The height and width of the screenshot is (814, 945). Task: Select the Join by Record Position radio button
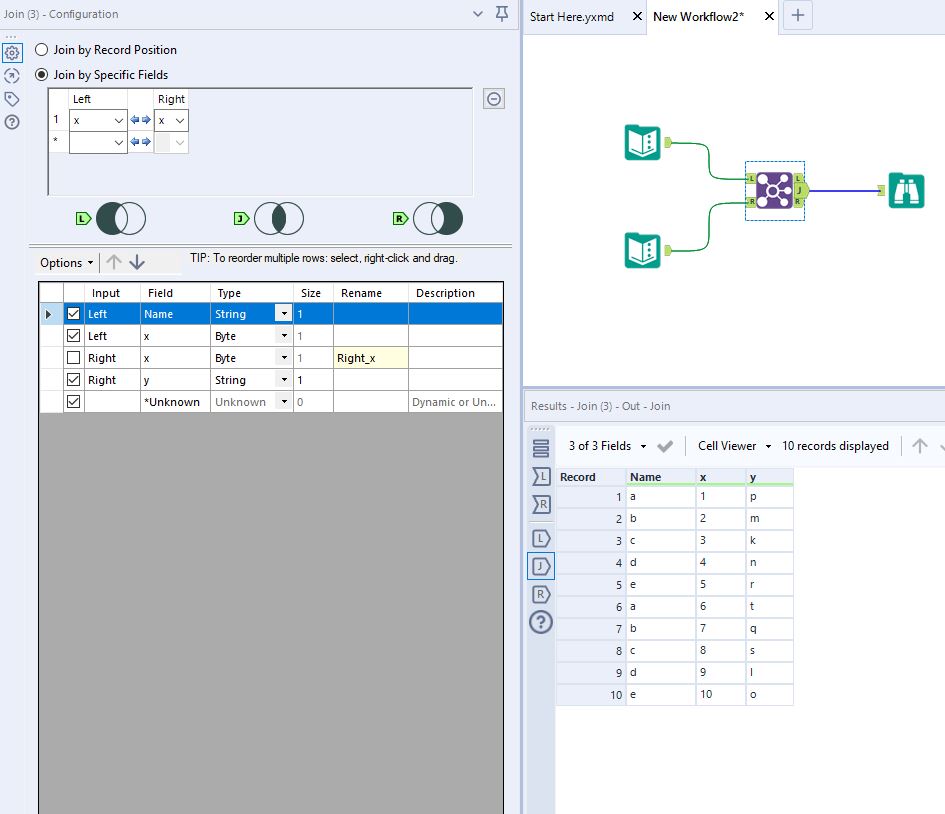pyautogui.click(x=41, y=49)
